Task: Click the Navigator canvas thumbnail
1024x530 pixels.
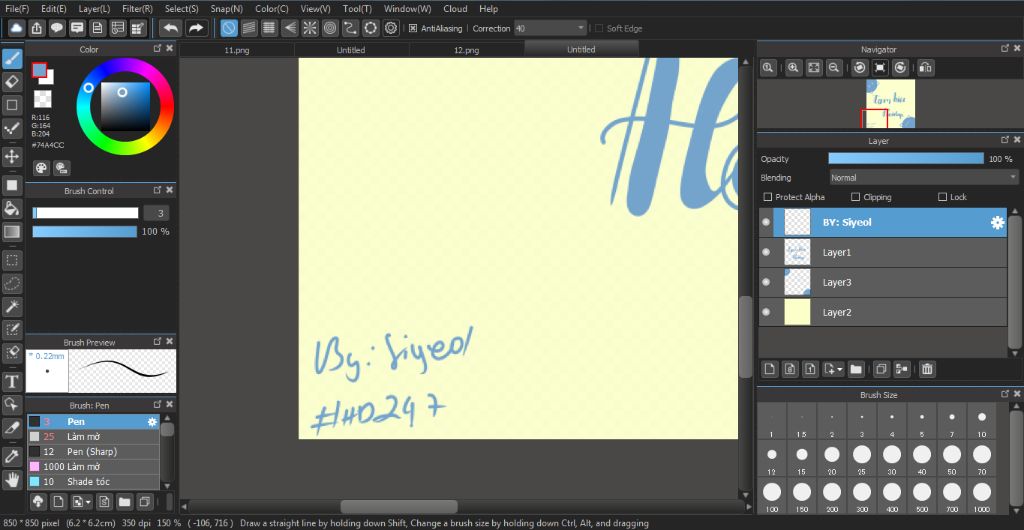Action: [890, 104]
